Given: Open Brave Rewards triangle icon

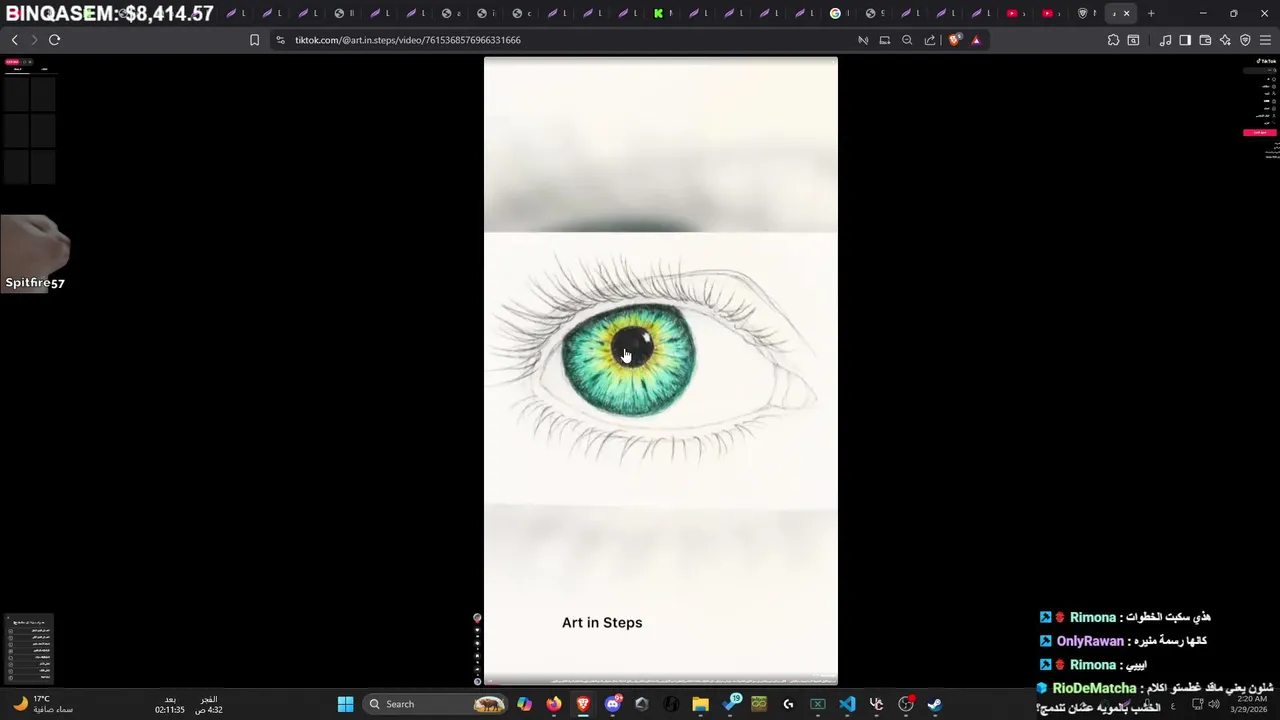Looking at the screenshot, I should [x=976, y=40].
